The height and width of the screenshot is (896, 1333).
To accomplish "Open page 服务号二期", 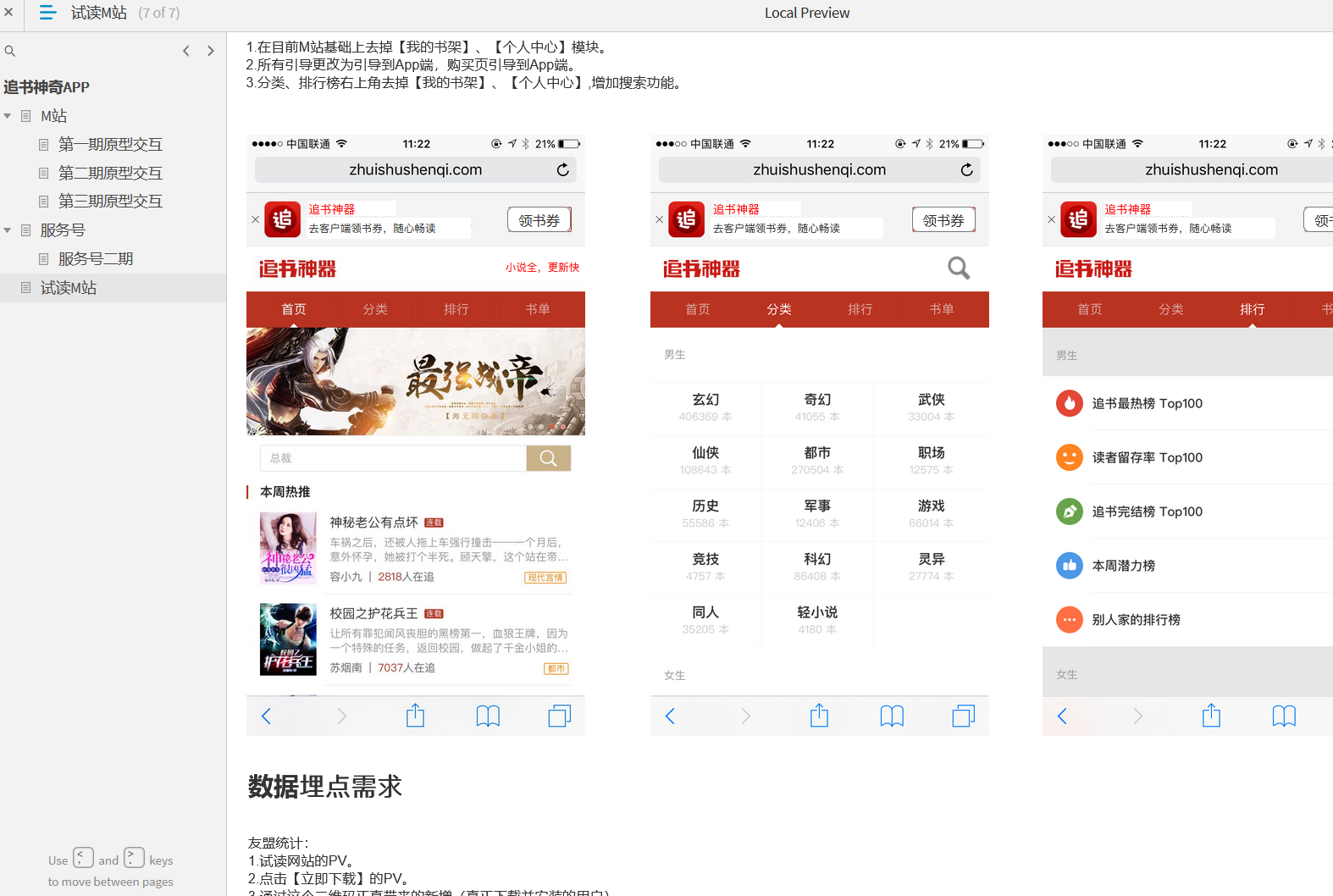I will [x=96, y=259].
